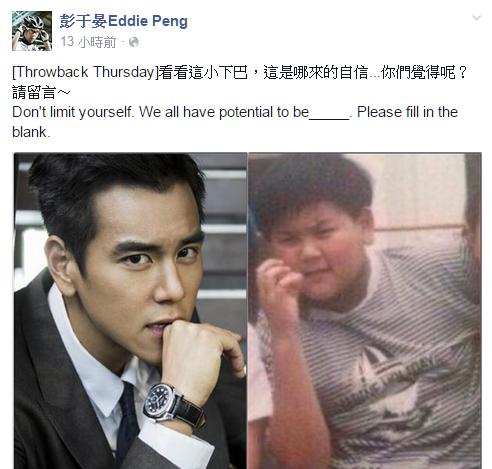Click the 看看這小下巴 Chinese caption
Image resolution: width=492 pixels, height=469 pixels.
click(203, 72)
